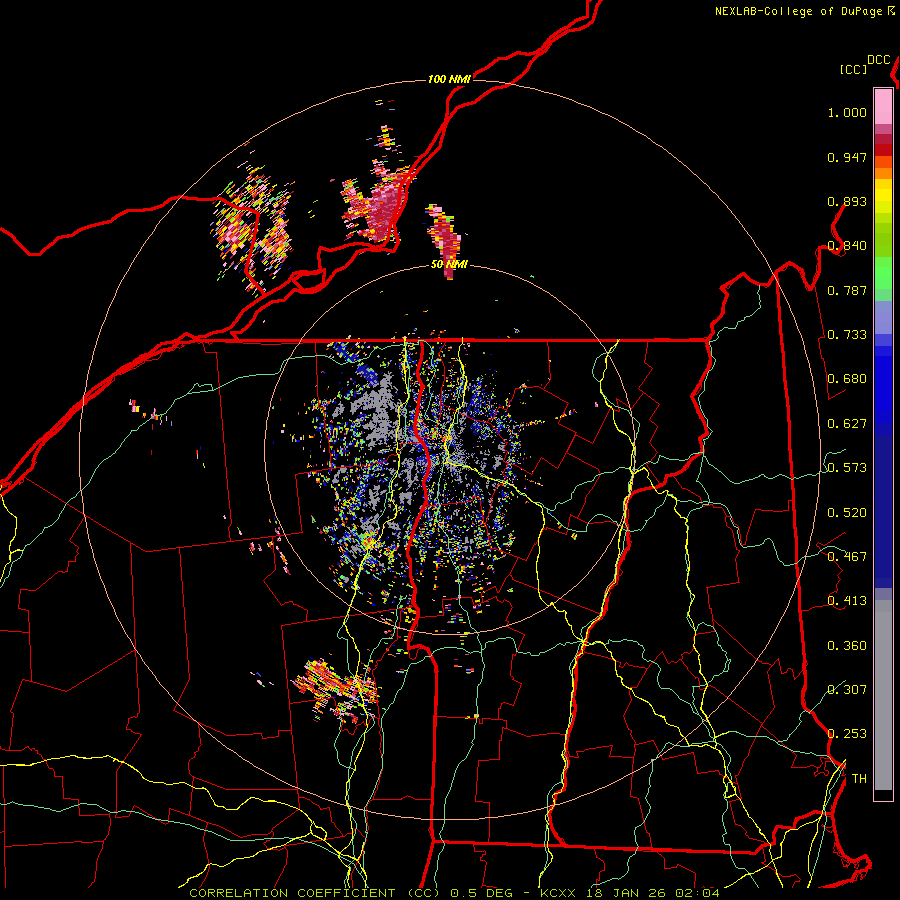Click the 0.733 color scale label
The width and height of the screenshot is (900, 900).
click(x=847, y=335)
